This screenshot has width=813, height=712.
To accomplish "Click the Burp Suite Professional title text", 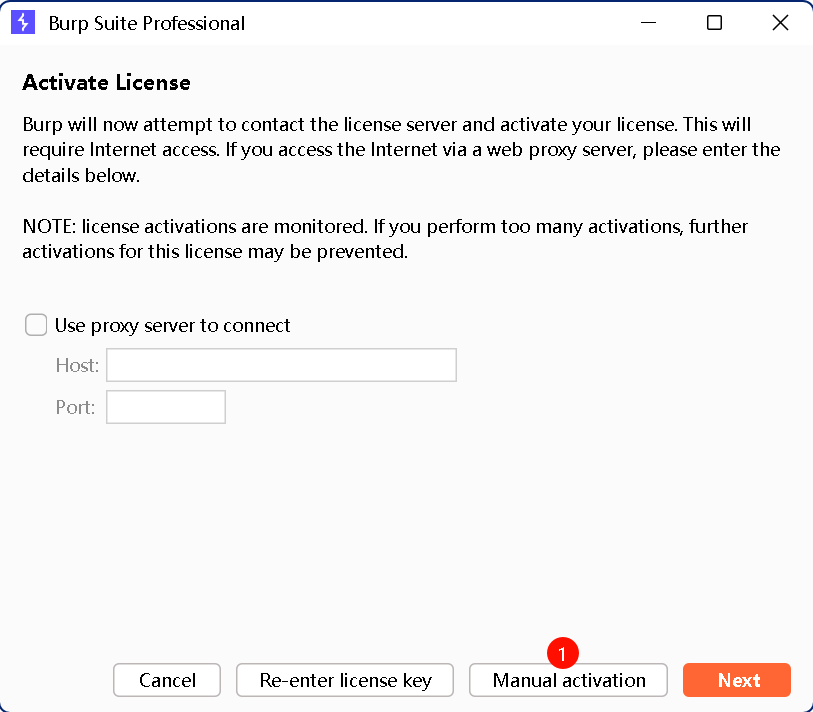I will click(x=147, y=24).
